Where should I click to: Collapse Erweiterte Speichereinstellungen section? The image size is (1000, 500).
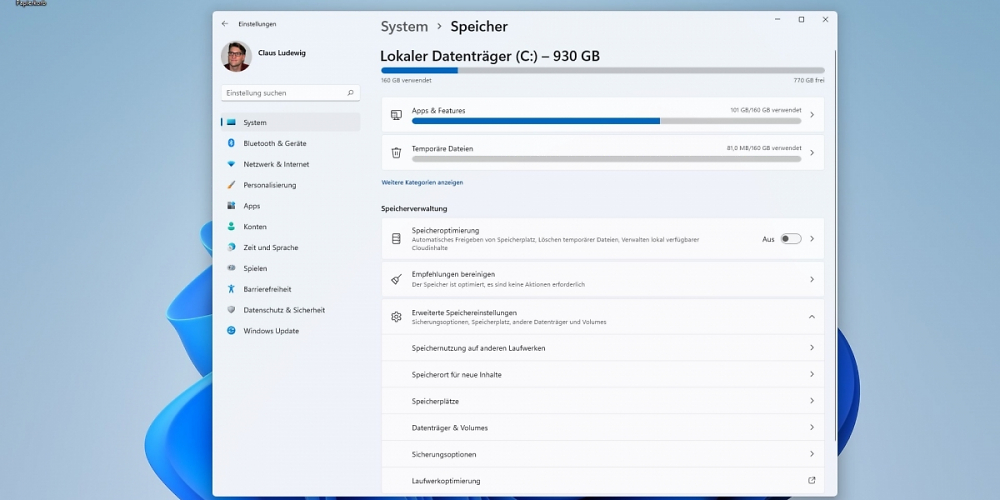812,317
